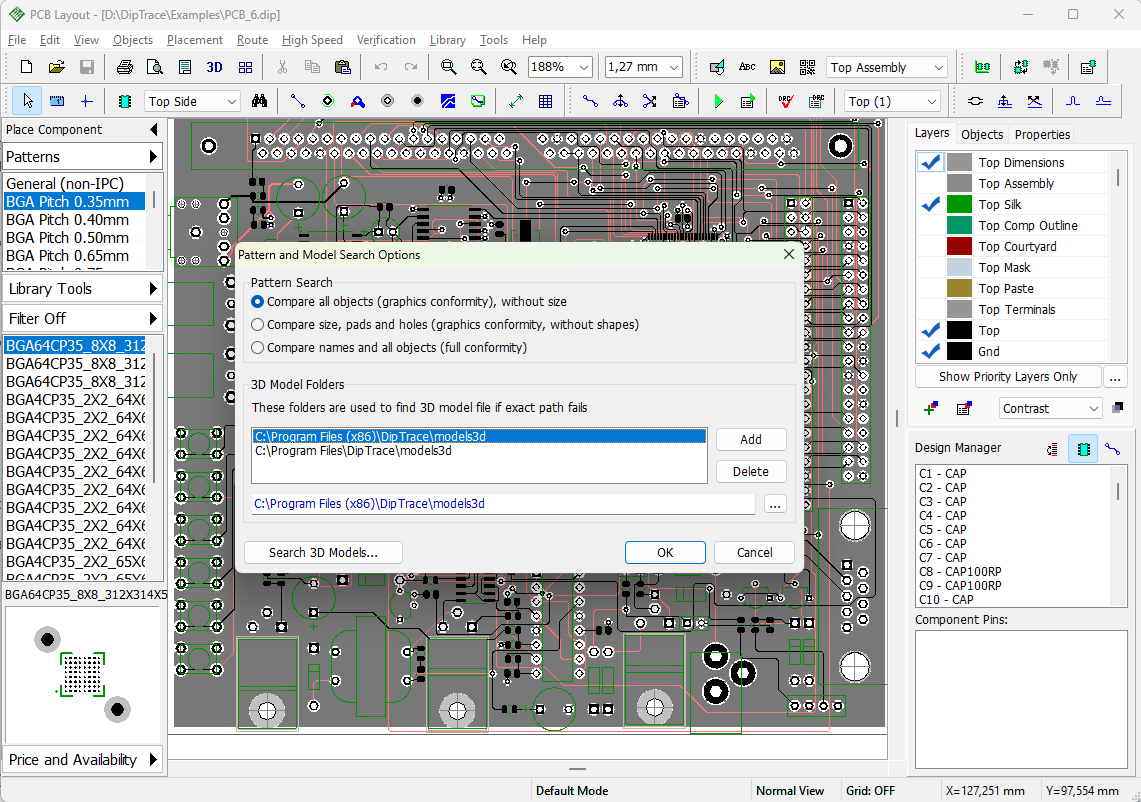Open the Top Side dropdown

231,102
